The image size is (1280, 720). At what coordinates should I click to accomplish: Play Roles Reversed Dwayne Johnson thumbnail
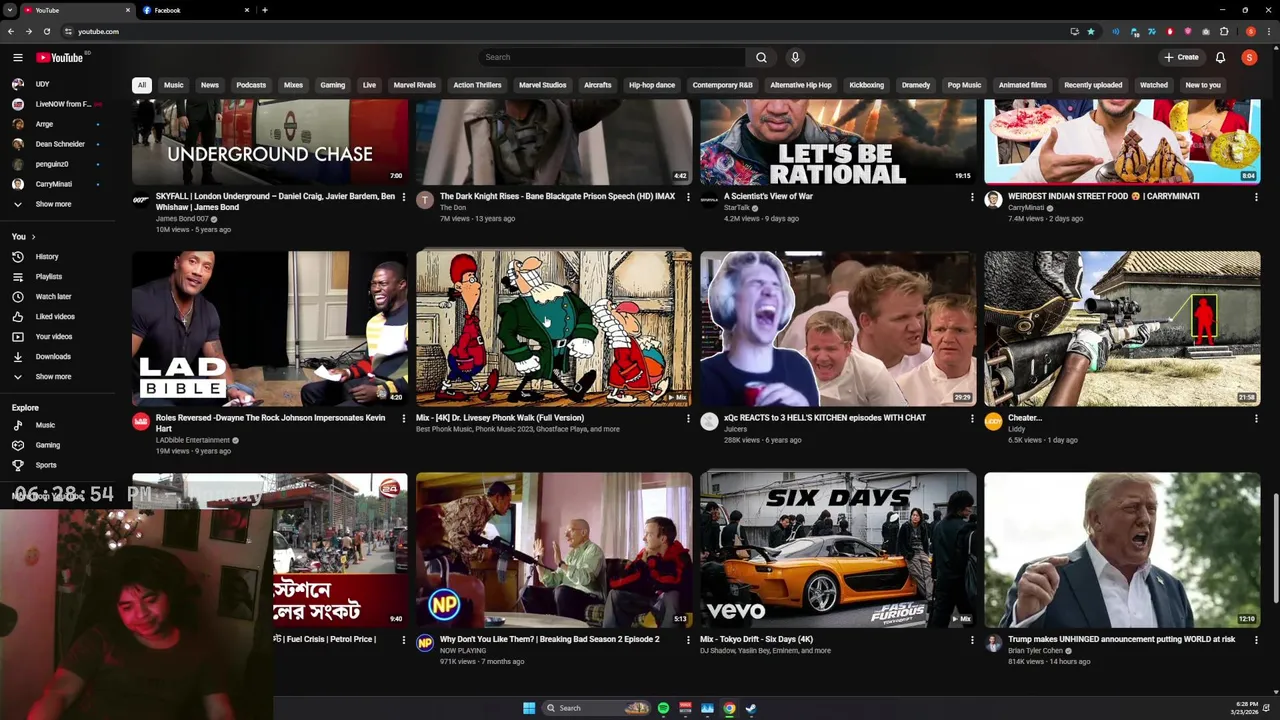pyautogui.click(x=270, y=328)
